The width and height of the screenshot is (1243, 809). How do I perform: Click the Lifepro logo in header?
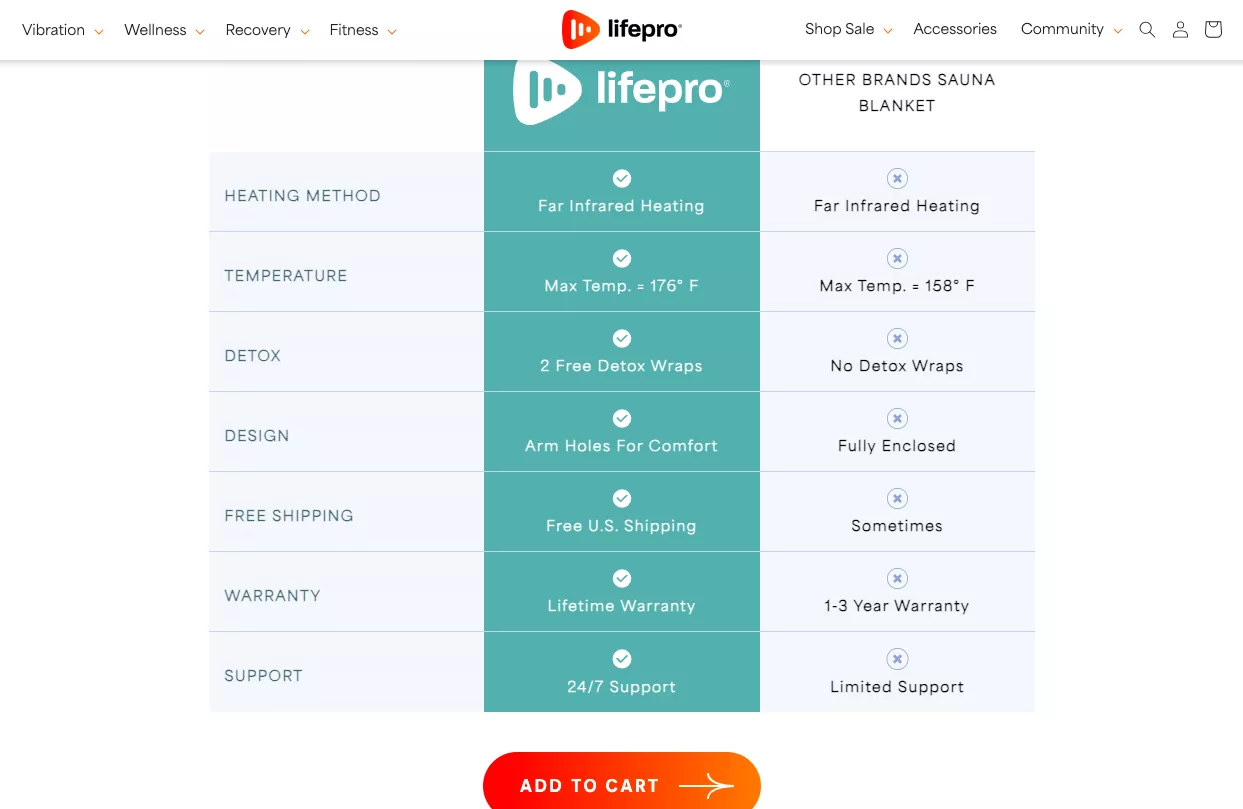621,30
